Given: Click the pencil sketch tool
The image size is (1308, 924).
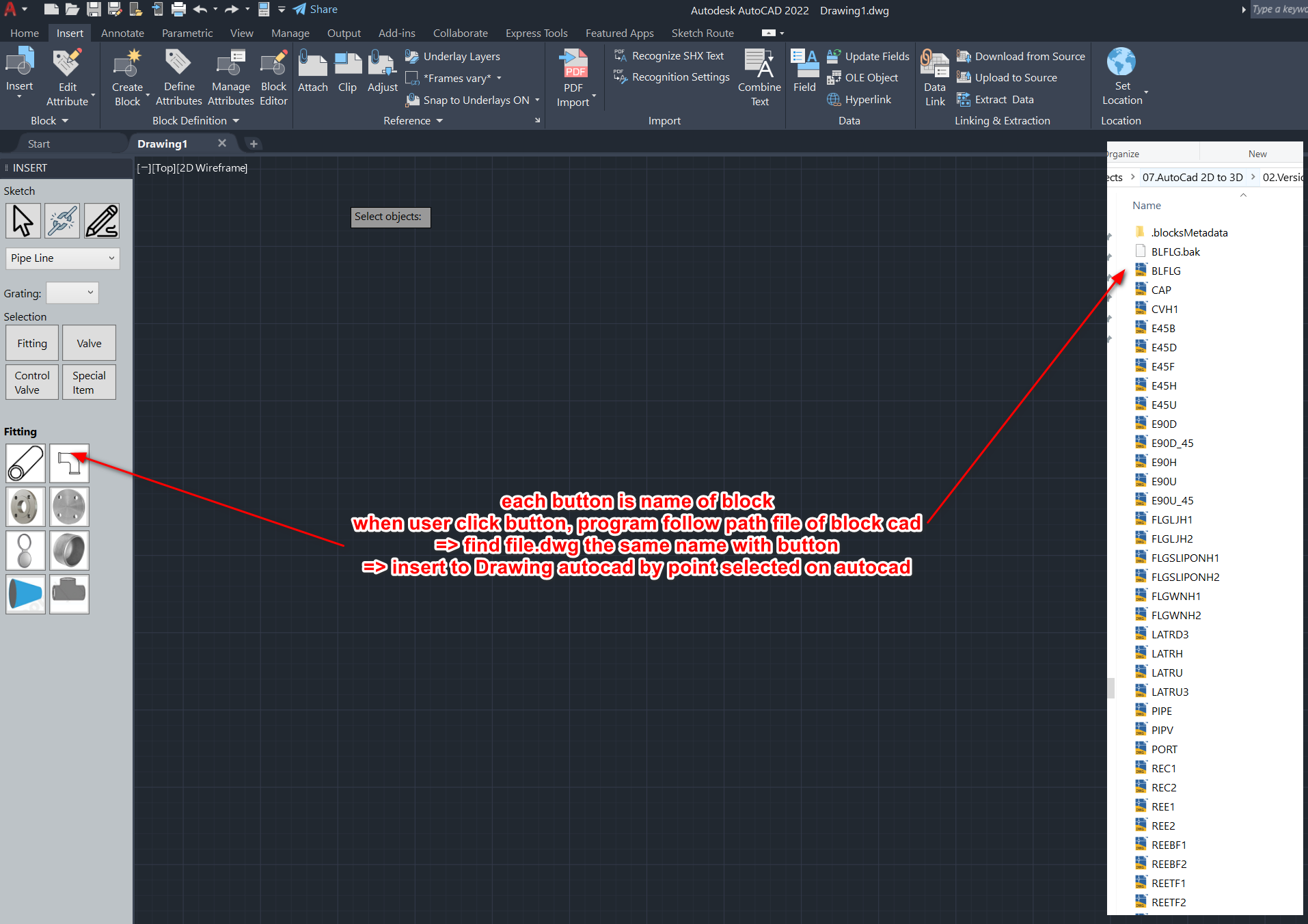Looking at the screenshot, I should pos(102,221).
